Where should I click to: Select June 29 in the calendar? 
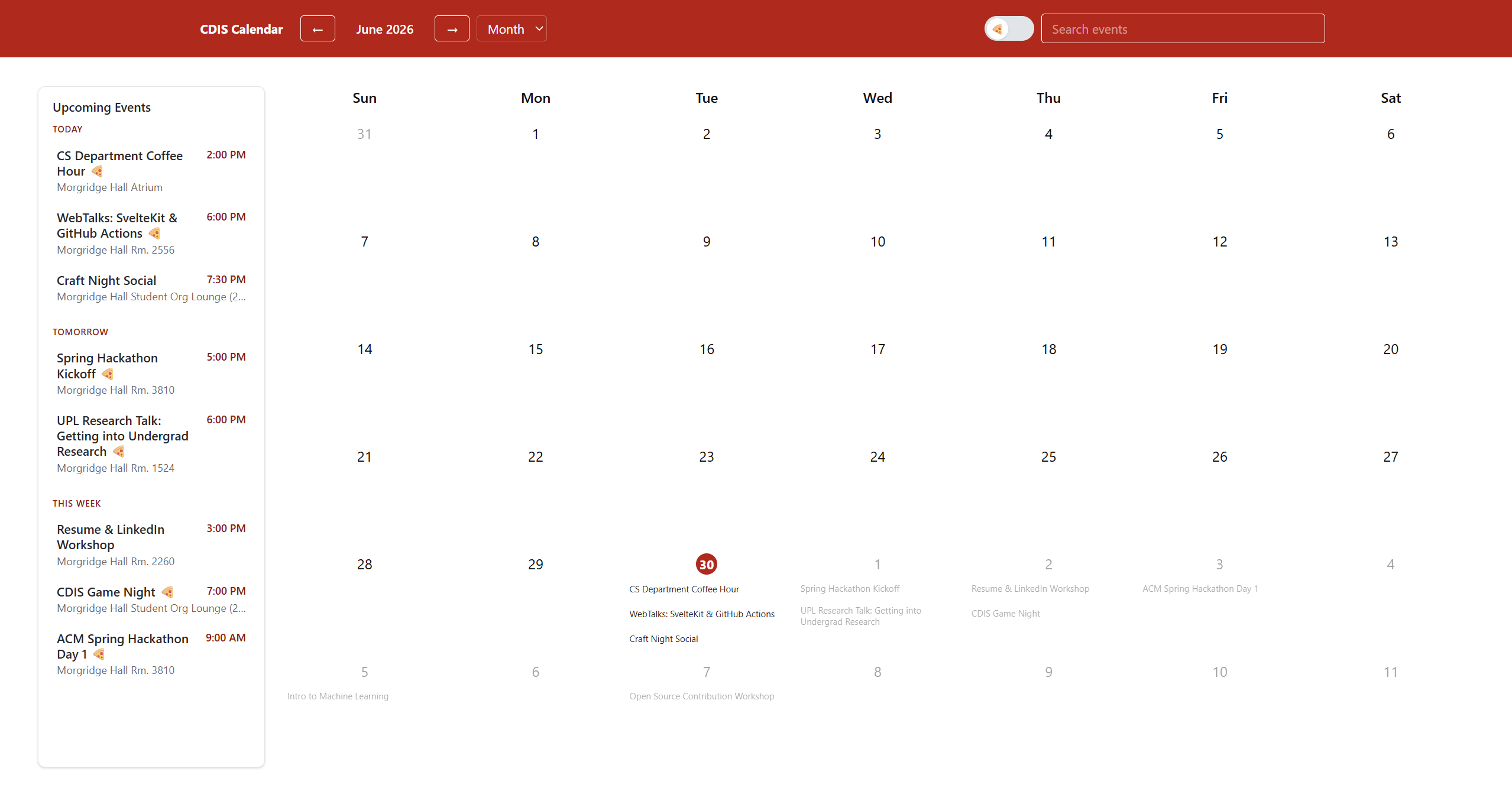[x=535, y=565]
